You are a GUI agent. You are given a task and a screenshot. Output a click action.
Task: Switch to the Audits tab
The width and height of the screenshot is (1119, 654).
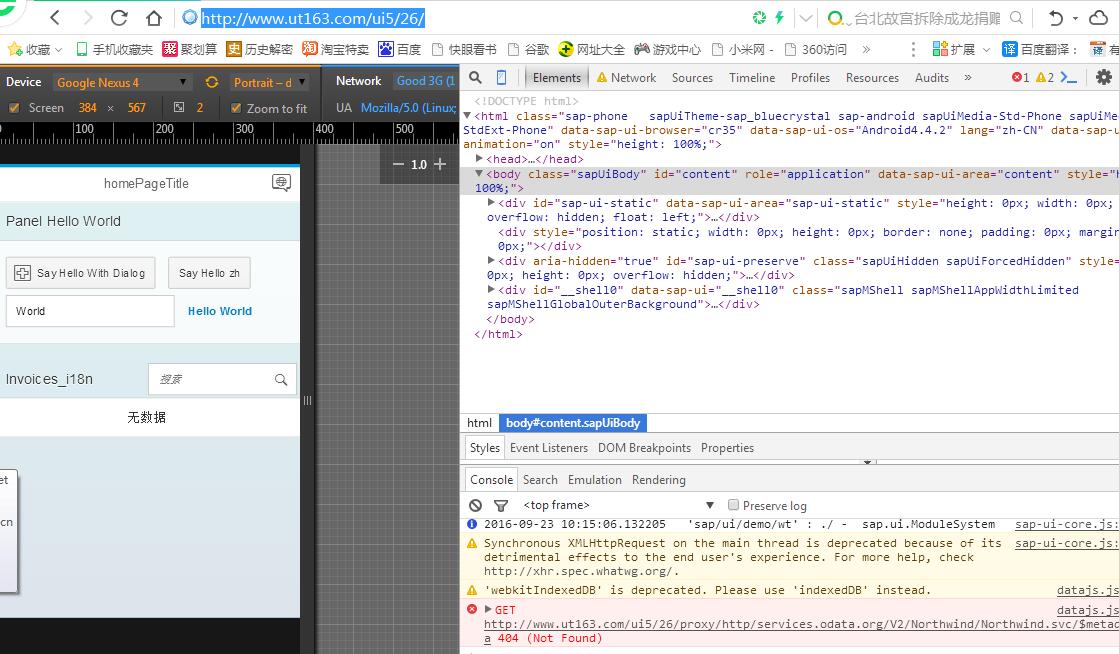931,78
